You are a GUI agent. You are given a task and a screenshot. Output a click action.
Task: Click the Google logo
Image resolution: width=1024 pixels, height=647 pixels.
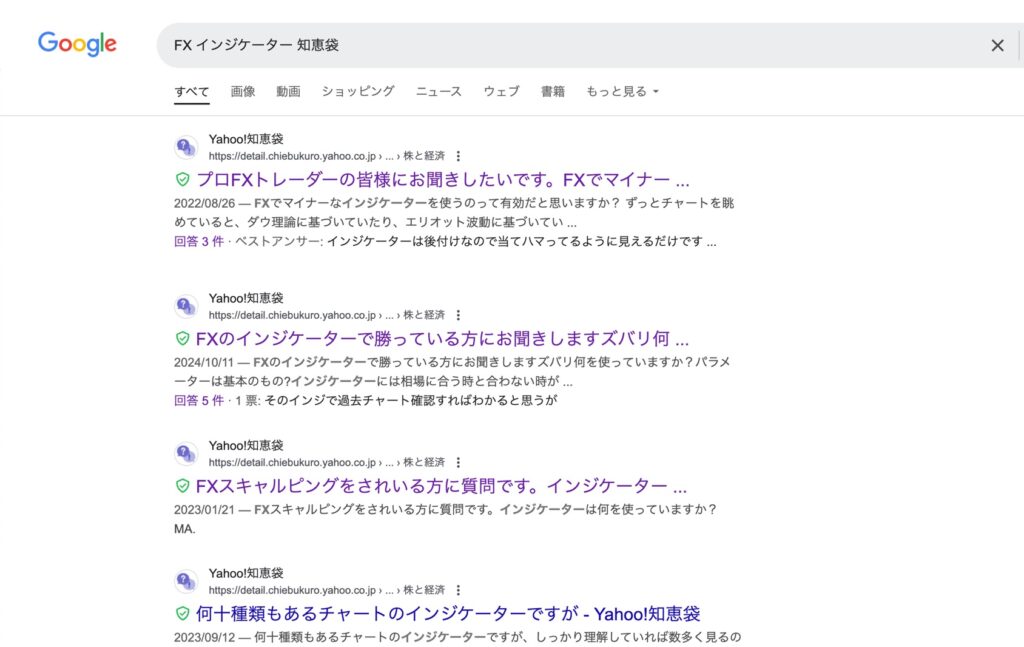pos(77,44)
